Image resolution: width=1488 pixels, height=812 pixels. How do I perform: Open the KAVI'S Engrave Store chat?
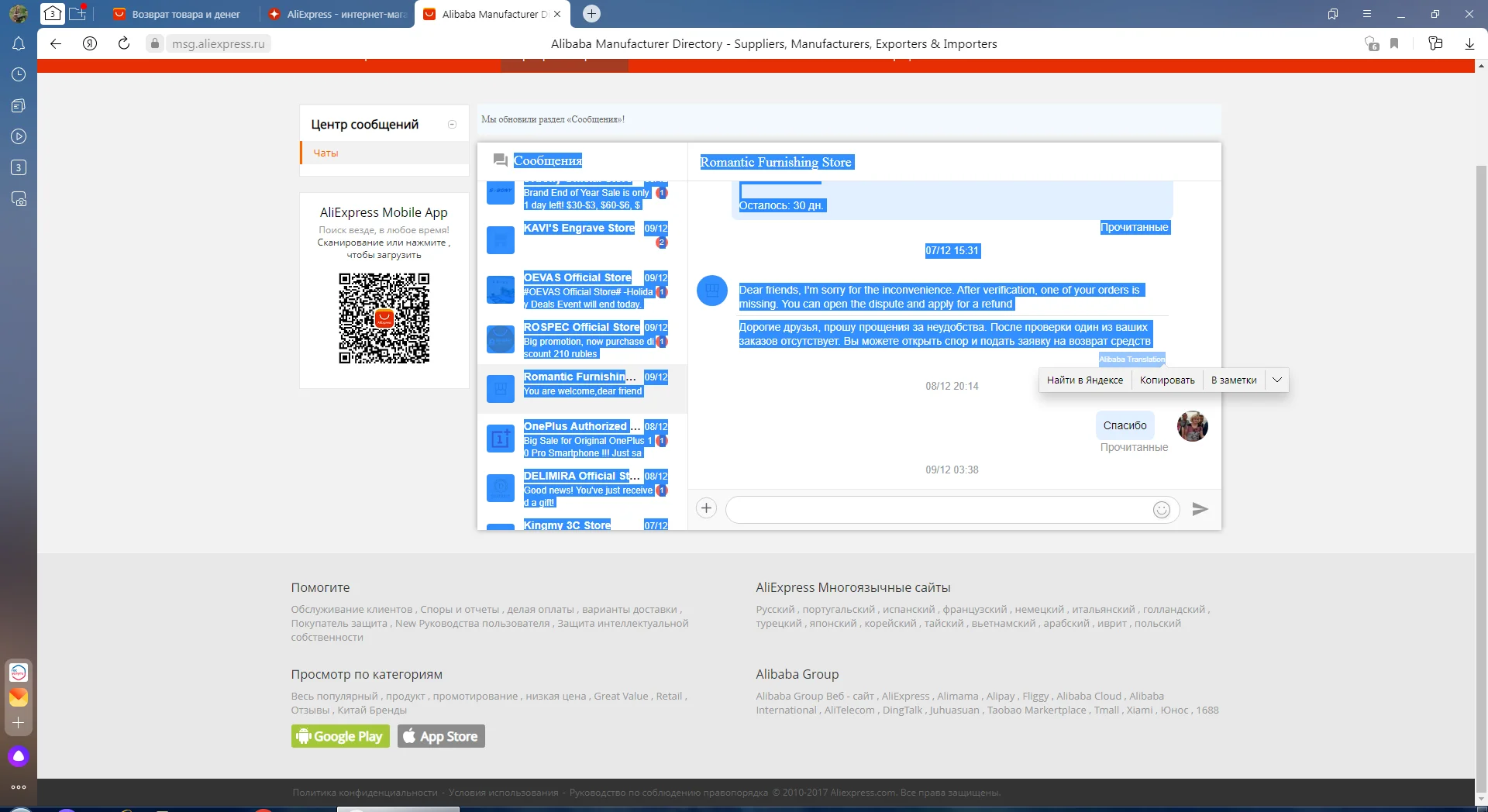tap(582, 240)
